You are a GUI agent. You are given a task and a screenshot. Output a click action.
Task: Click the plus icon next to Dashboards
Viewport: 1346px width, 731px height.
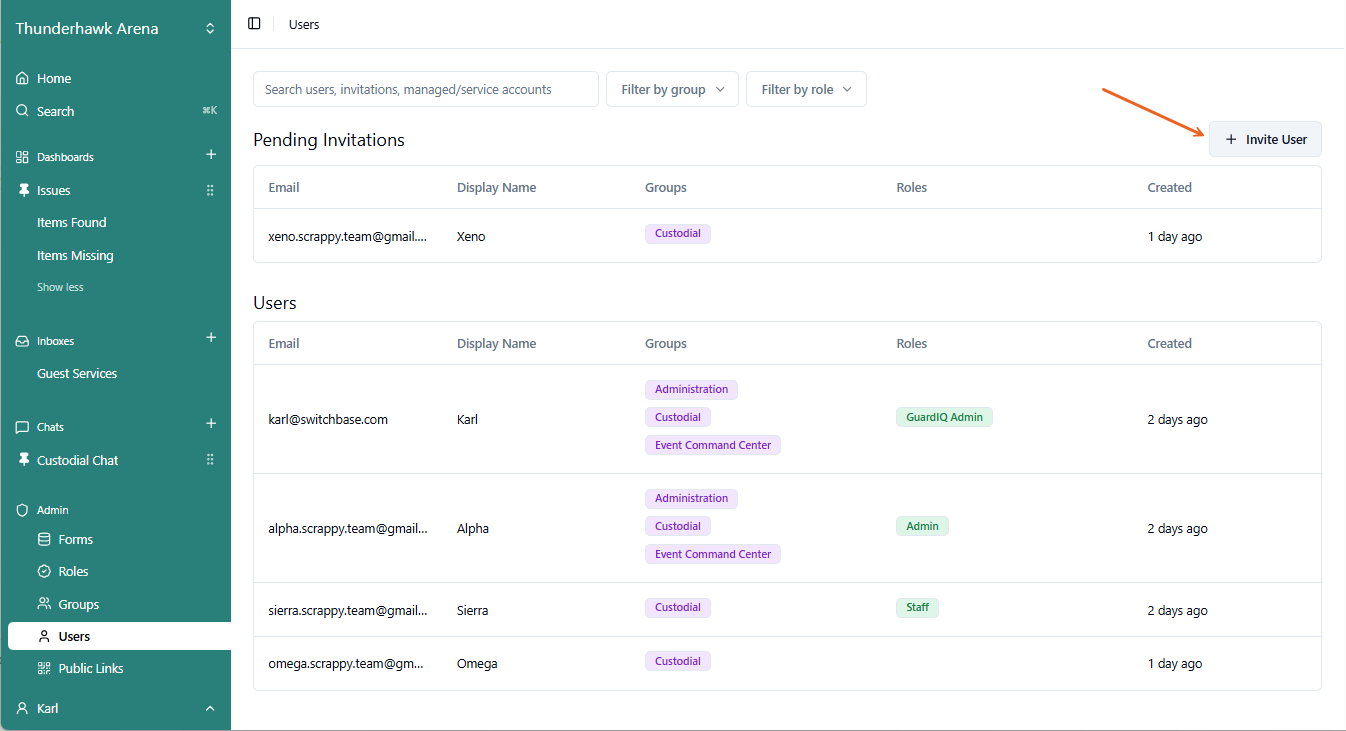211,155
